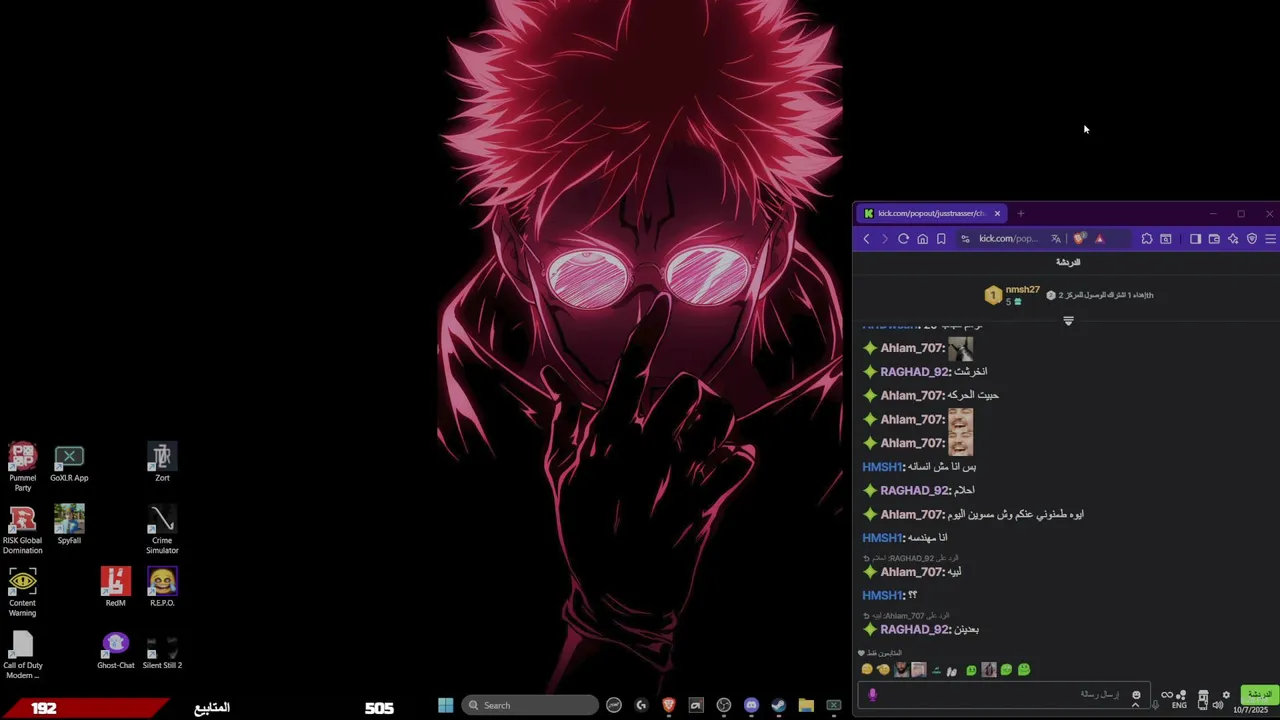Open Silent Still 2 desktop shortcut

(x=162, y=650)
